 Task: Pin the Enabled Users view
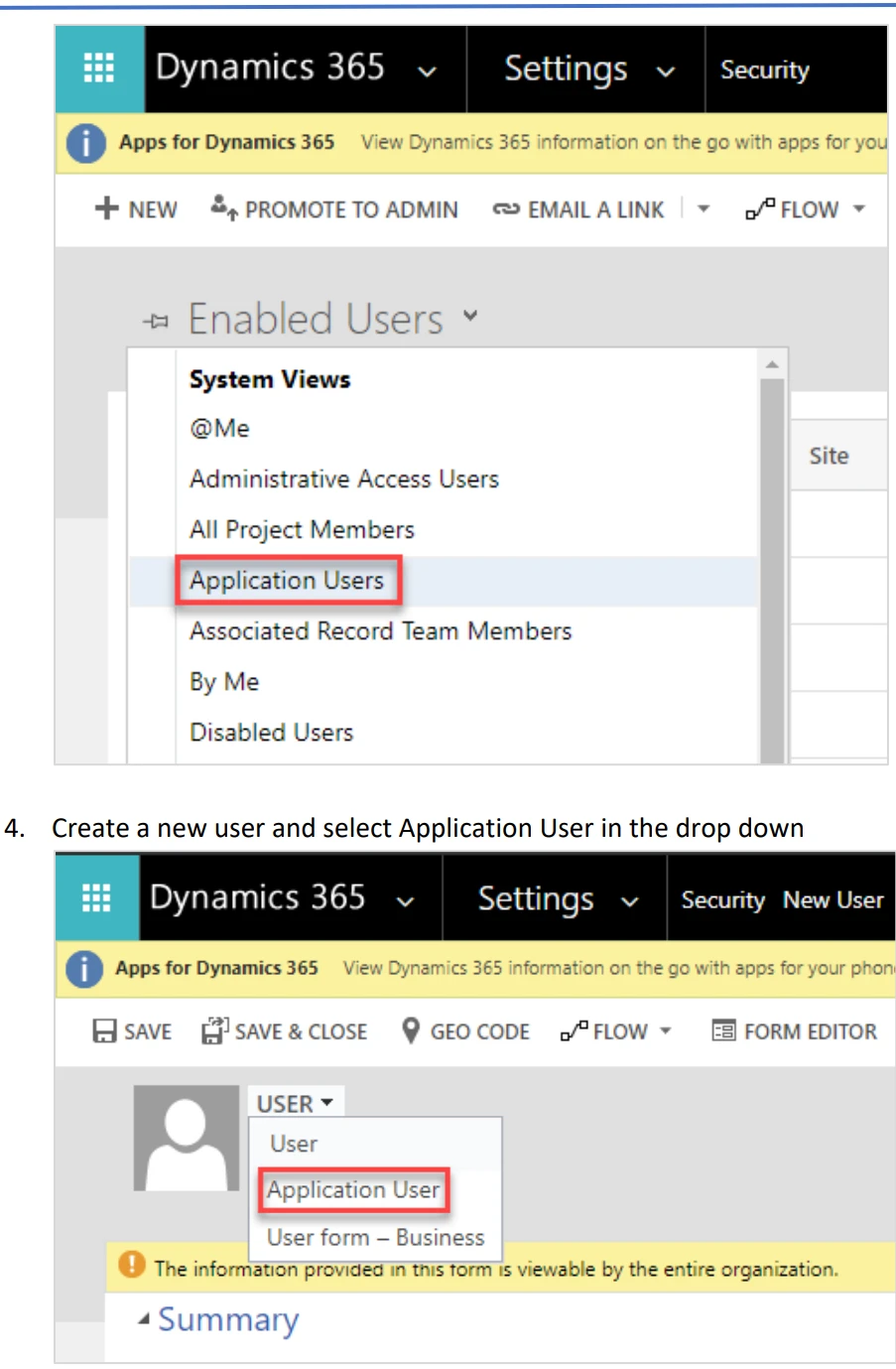156,321
